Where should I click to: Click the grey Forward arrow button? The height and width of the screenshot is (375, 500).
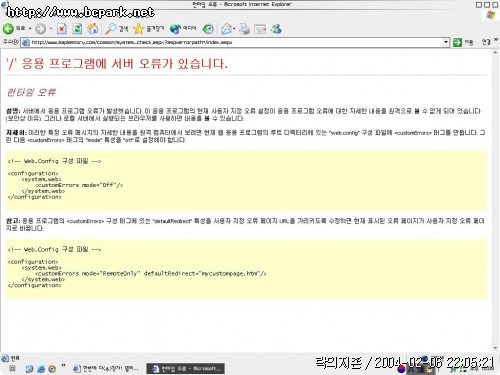click(41, 29)
